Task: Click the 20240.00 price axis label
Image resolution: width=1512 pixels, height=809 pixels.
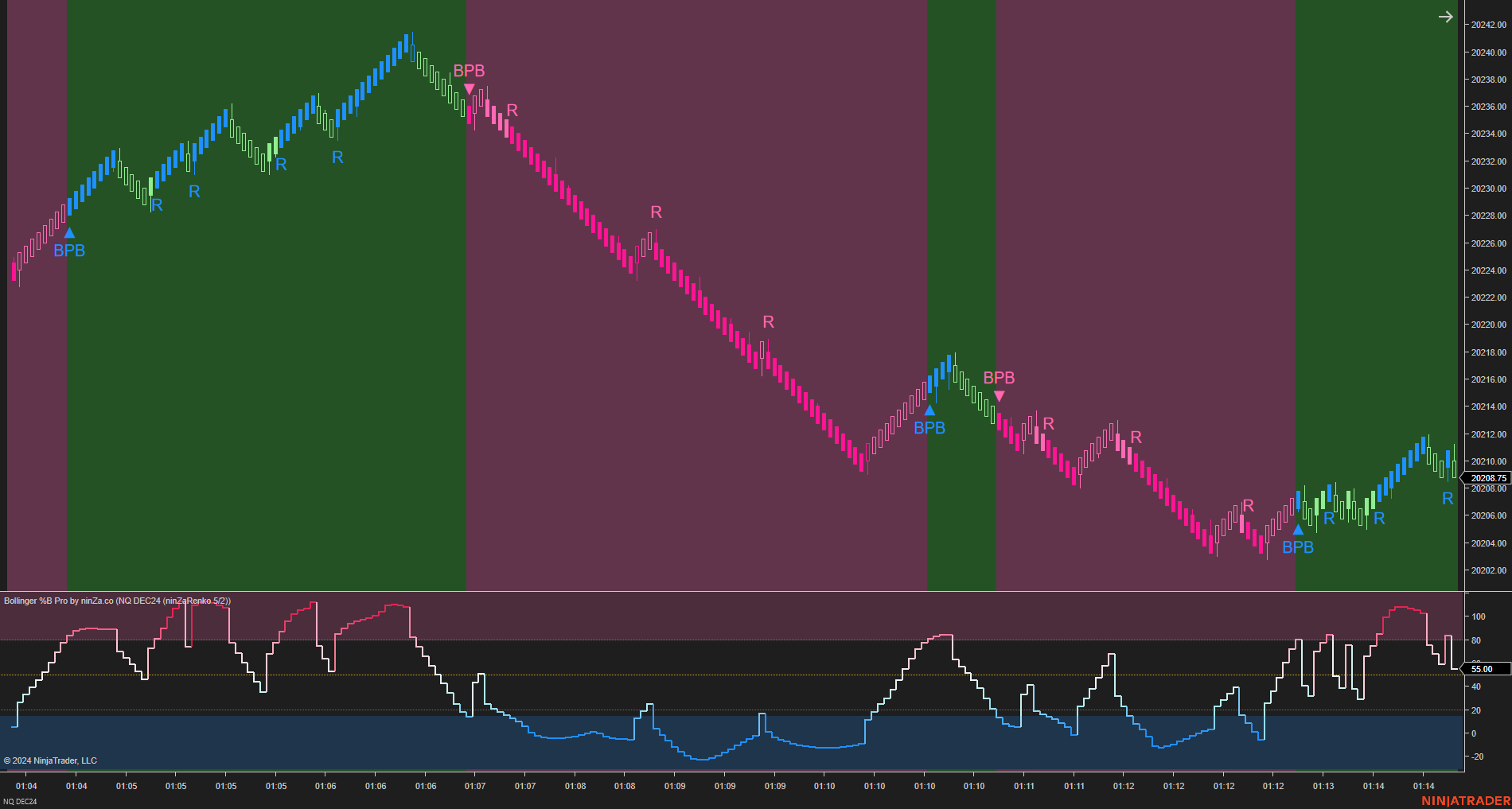Action: pyautogui.click(x=1488, y=53)
